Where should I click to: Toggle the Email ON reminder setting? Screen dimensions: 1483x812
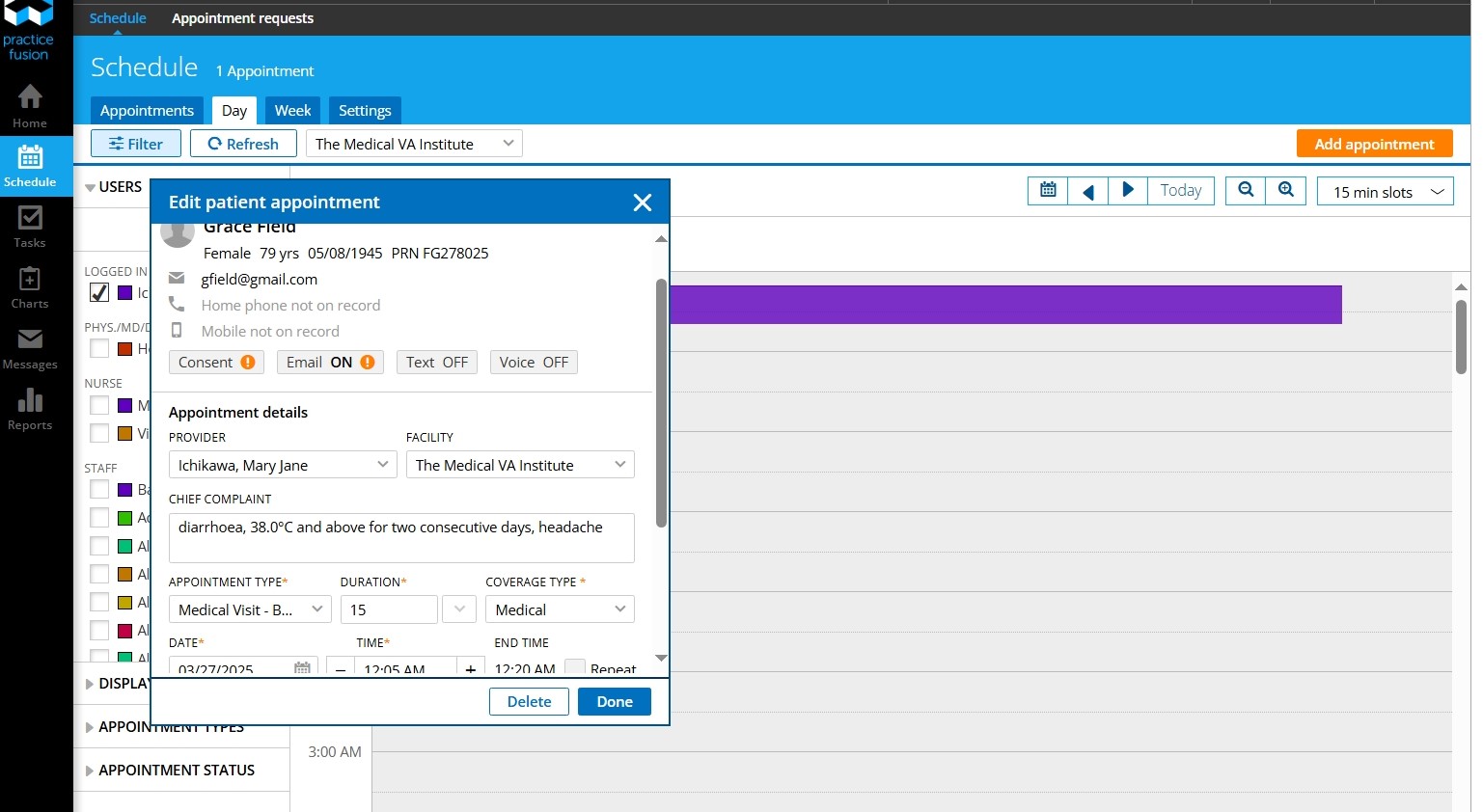pos(330,362)
